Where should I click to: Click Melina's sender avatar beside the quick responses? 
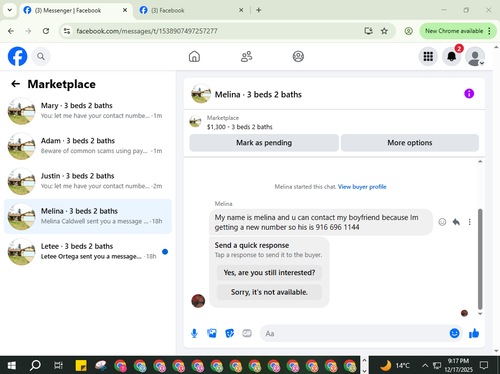click(x=198, y=301)
